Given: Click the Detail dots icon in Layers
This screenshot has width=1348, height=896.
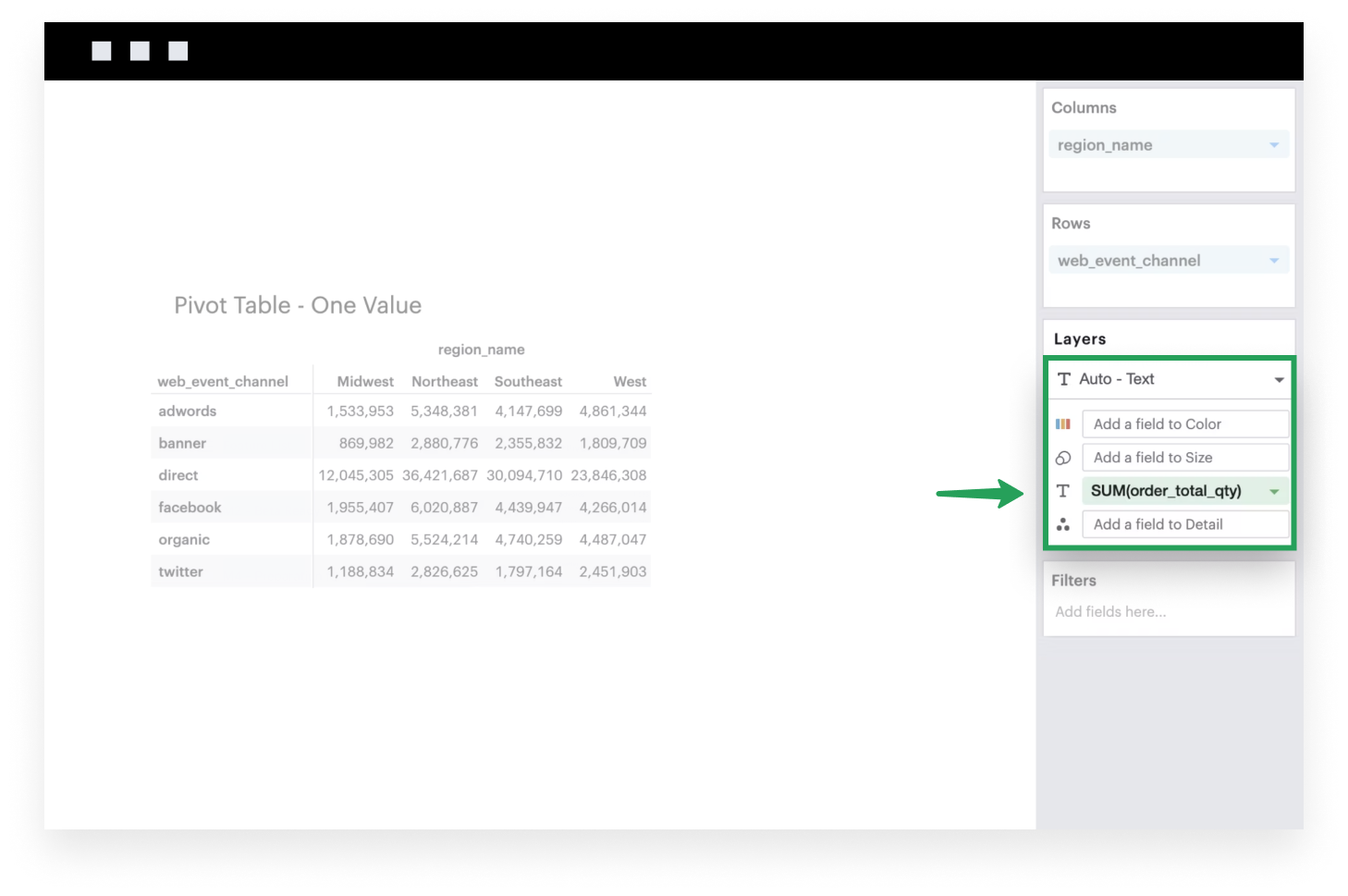Looking at the screenshot, I should (1063, 524).
